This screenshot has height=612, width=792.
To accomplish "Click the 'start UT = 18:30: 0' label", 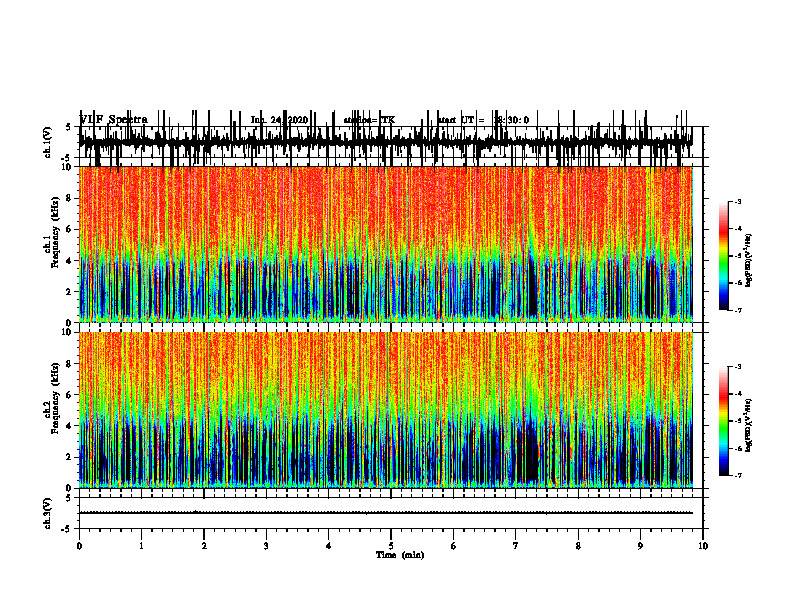I will (x=483, y=120).
